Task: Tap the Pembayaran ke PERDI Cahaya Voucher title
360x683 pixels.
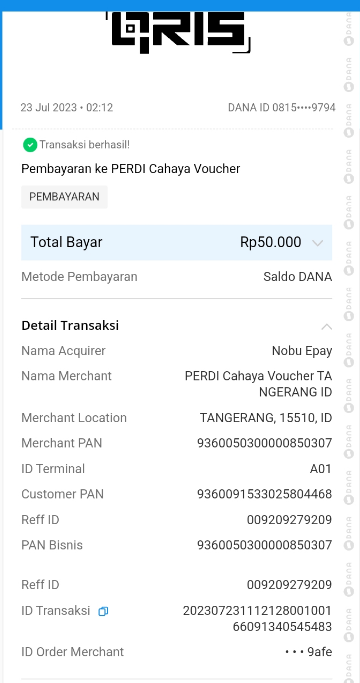Action: point(131,169)
